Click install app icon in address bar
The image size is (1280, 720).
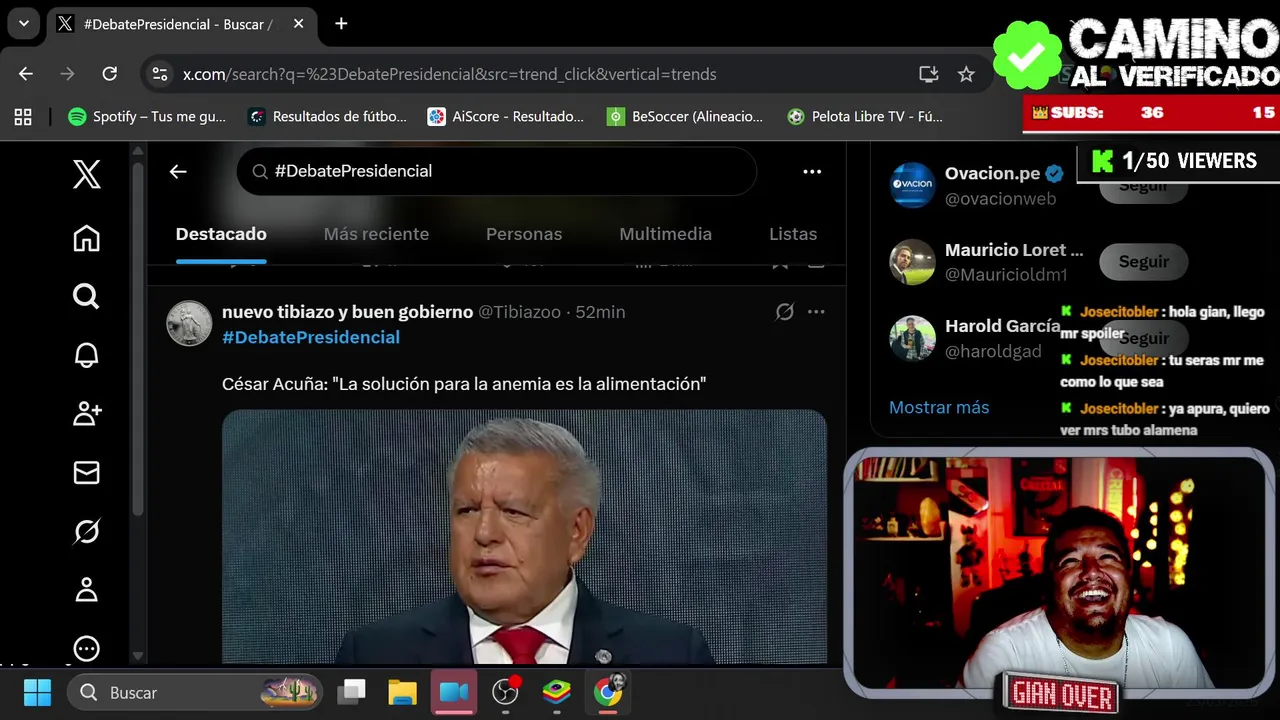click(x=928, y=74)
